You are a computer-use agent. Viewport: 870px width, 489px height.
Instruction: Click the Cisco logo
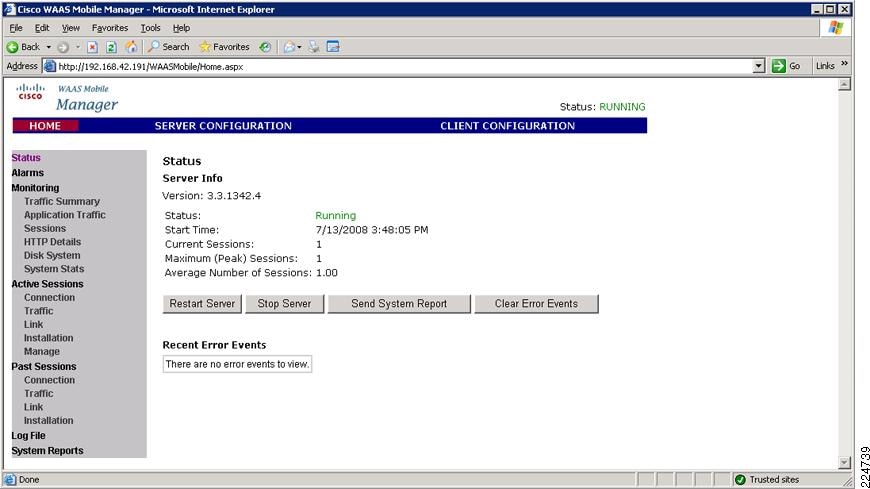(x=30, y=92)
